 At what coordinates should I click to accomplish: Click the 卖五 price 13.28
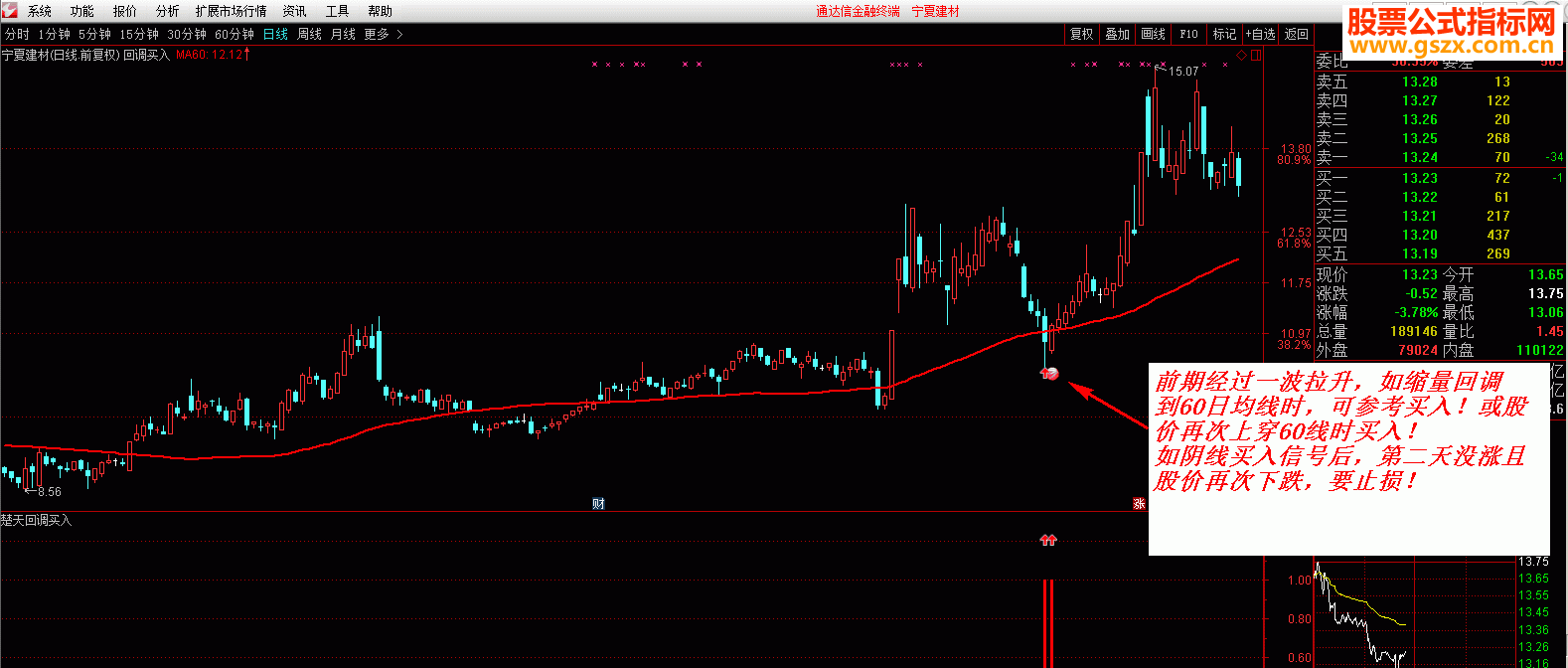pos(1419,82)
